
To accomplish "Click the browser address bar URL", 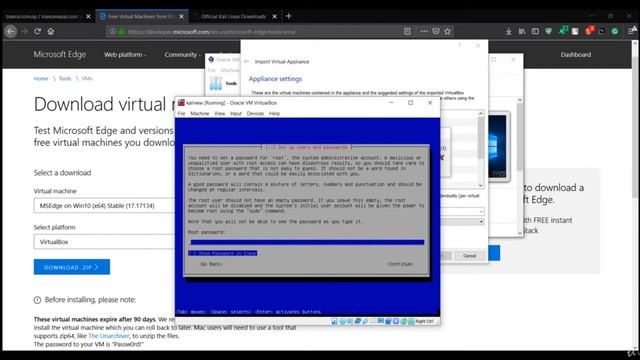I will 211,31.
